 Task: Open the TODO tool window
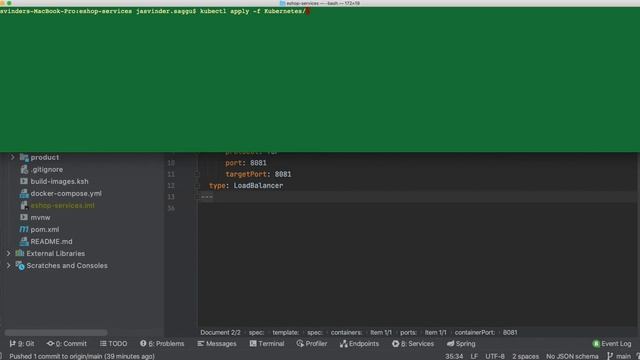click(113, 344)
